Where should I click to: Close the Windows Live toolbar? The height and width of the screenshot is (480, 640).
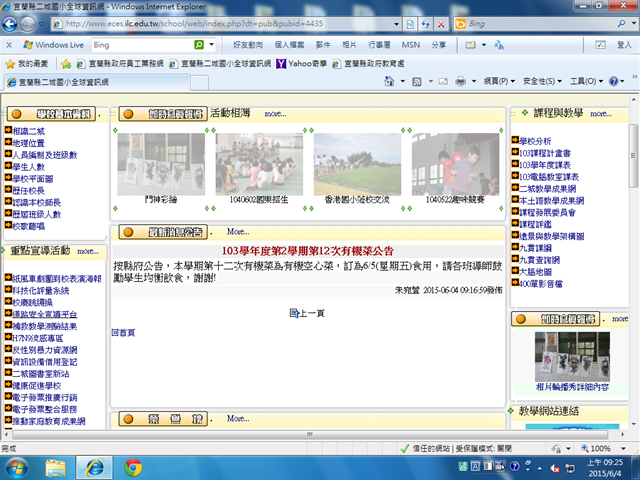tap(9, 45)
